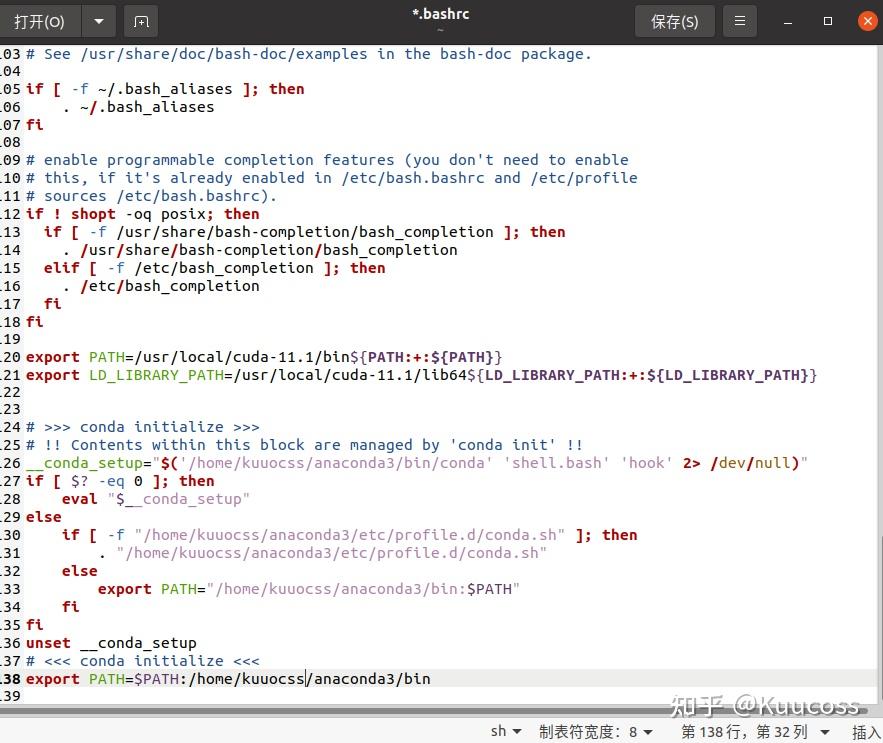Click the *.bashrc title bar label
This screenshot has height=743, width=883.
pyautogui.click(x=440, y=14)
